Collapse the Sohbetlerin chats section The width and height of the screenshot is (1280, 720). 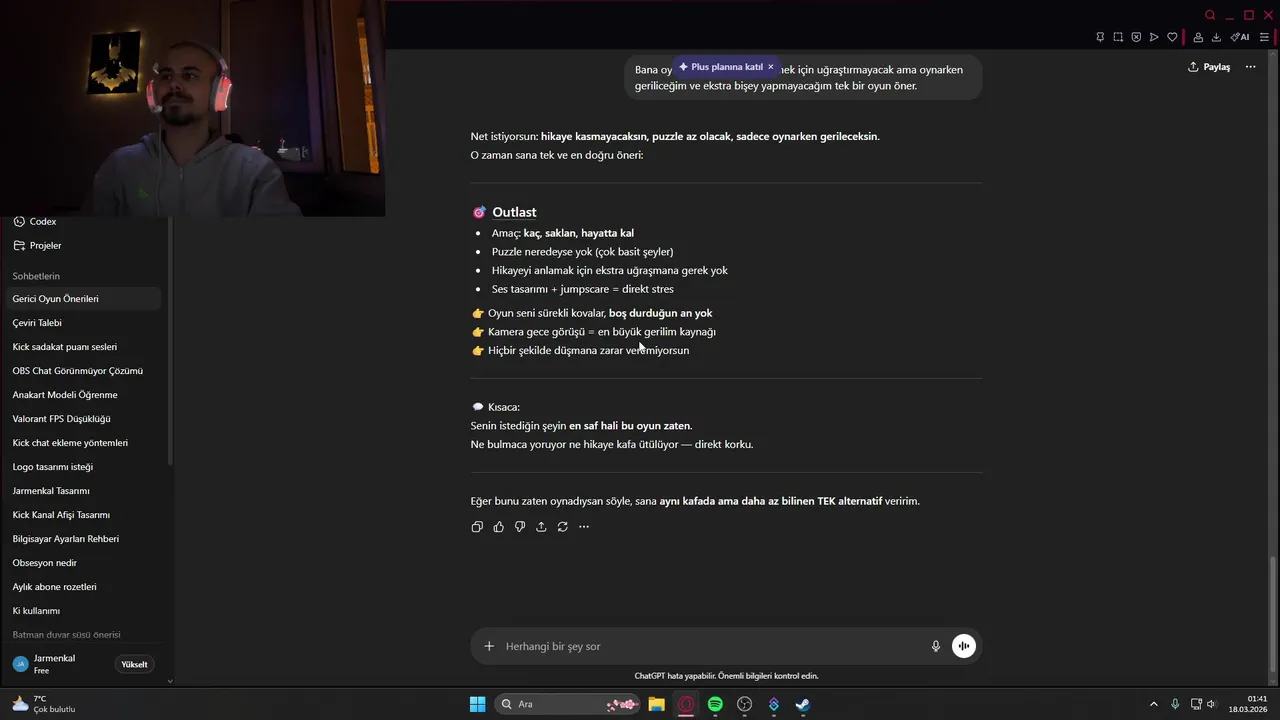(x=36, y=276)
